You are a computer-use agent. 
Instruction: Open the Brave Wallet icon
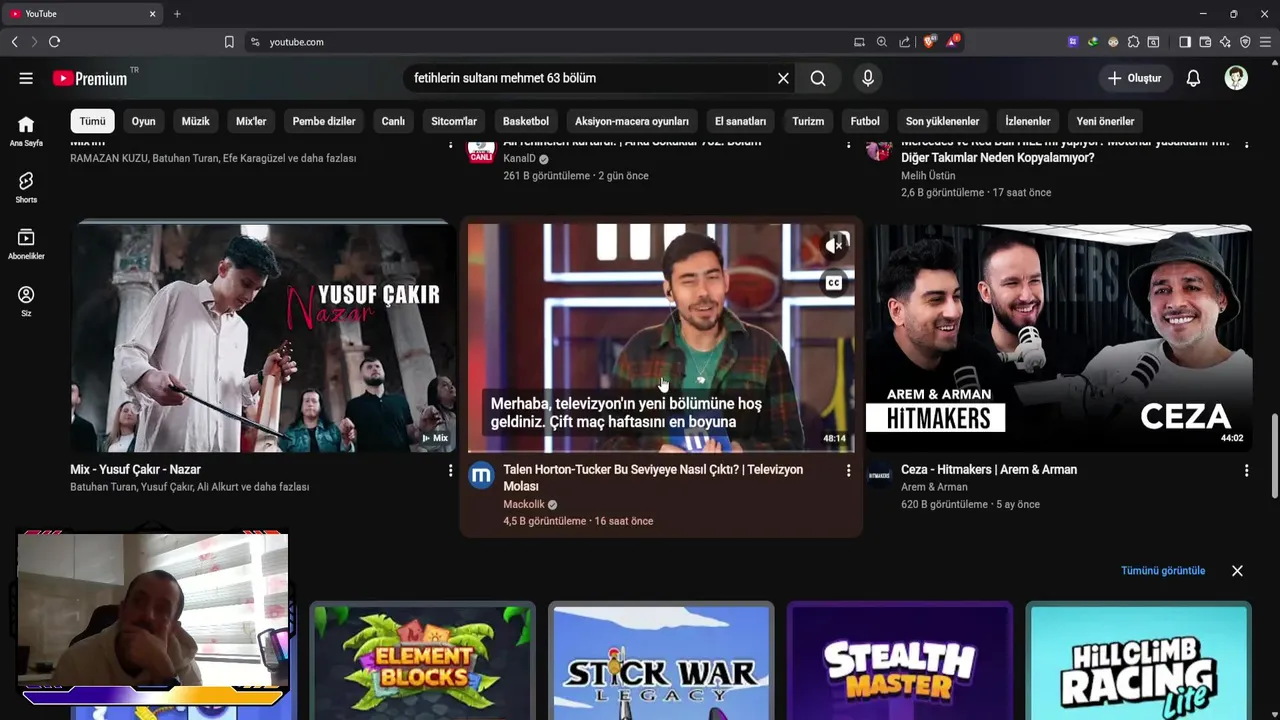click(1205, 42)
